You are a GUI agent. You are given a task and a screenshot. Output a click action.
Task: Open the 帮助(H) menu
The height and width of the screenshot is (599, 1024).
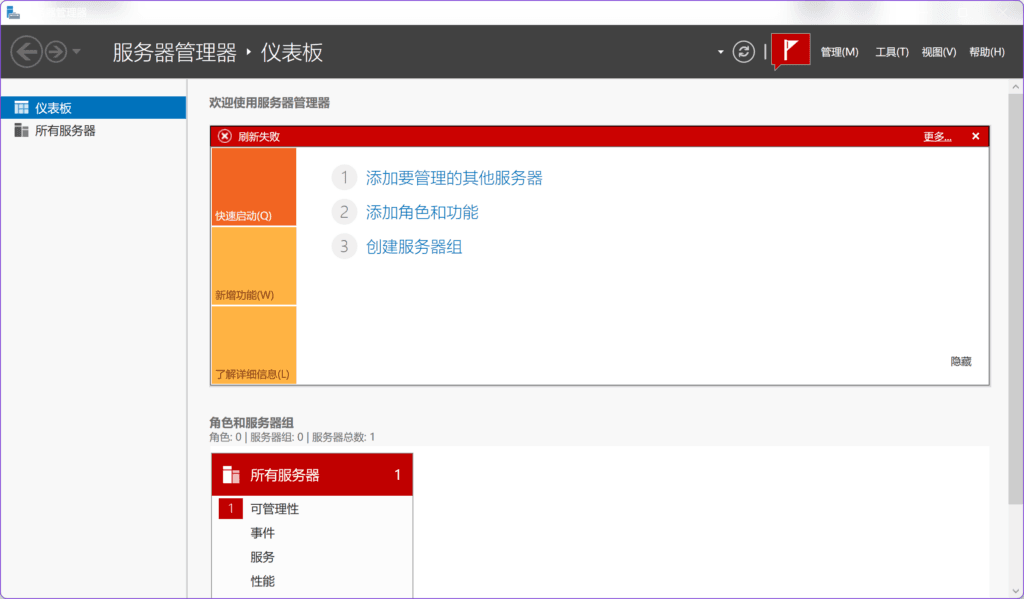(986, 51)
